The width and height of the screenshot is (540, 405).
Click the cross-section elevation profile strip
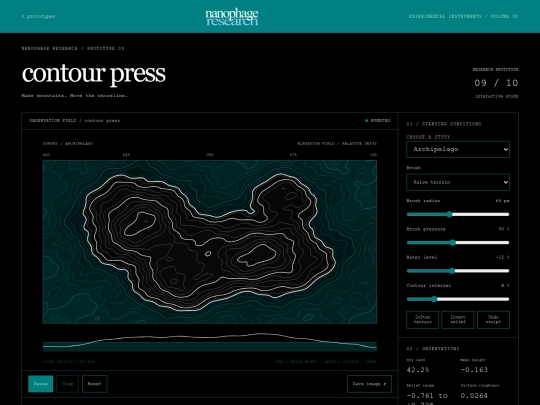[210, 342]
